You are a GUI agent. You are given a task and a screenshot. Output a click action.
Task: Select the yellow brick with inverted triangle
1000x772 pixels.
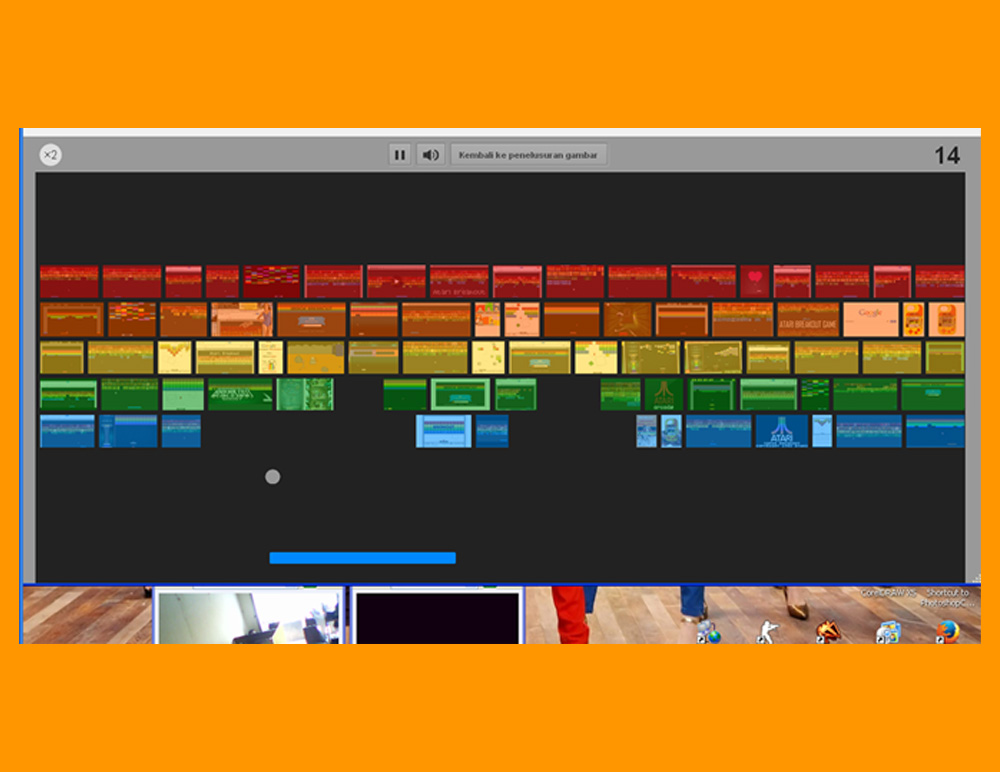[175, 357]
